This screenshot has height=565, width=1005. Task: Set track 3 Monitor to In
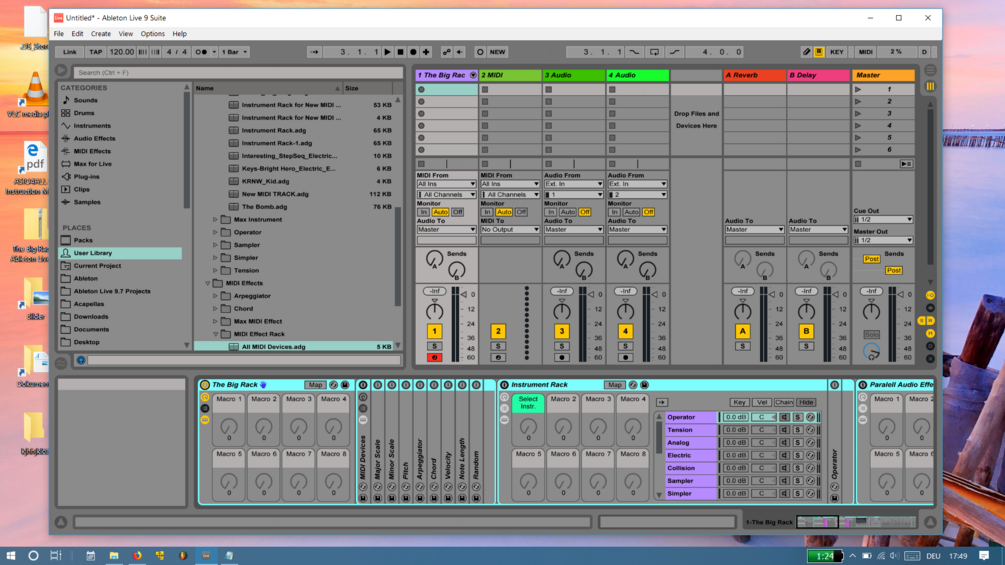click(x=551, y=212)
